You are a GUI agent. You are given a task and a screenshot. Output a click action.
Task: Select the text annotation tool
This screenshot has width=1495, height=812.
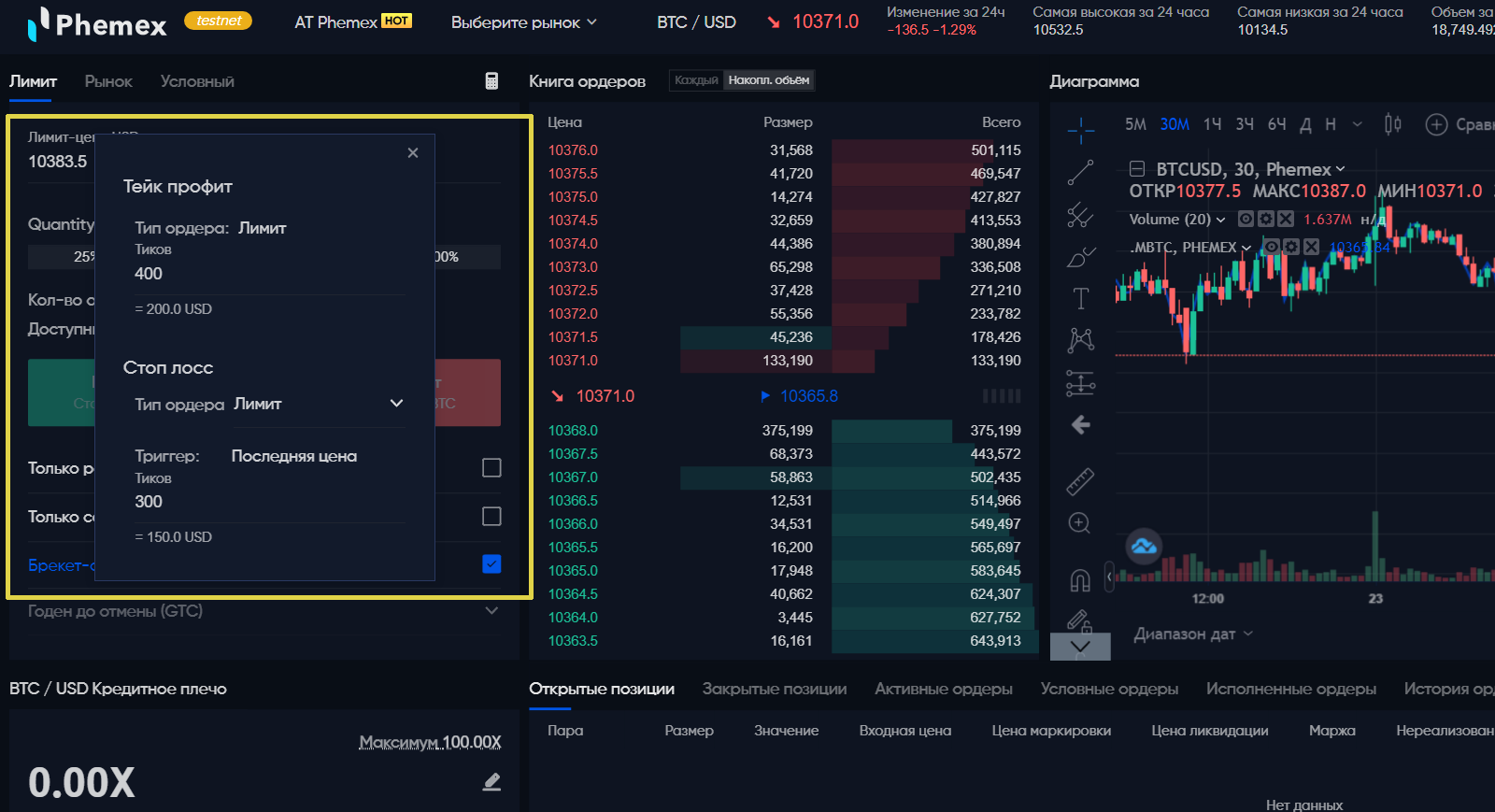coord(1080,298)
